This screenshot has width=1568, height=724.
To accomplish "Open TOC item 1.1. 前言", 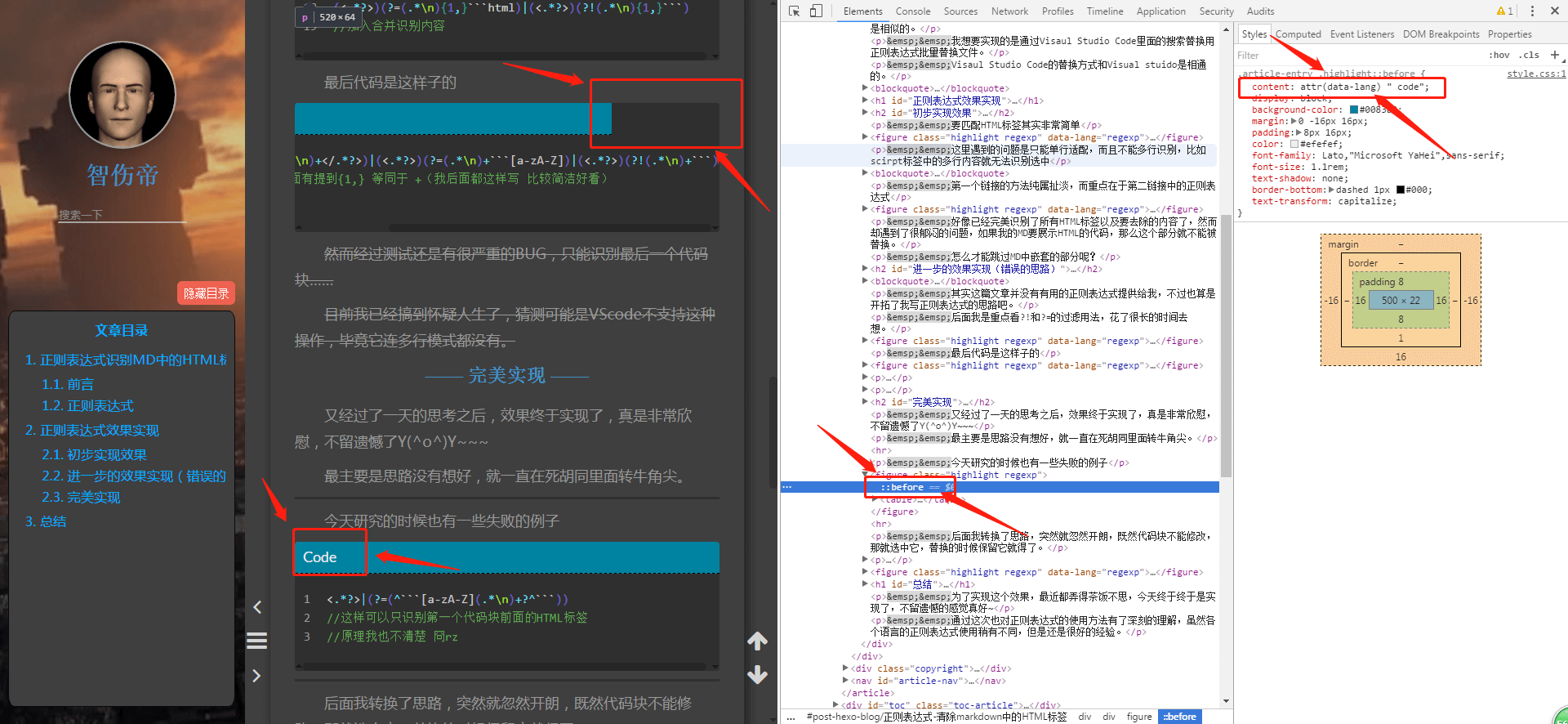I will (x=68, y=384).
